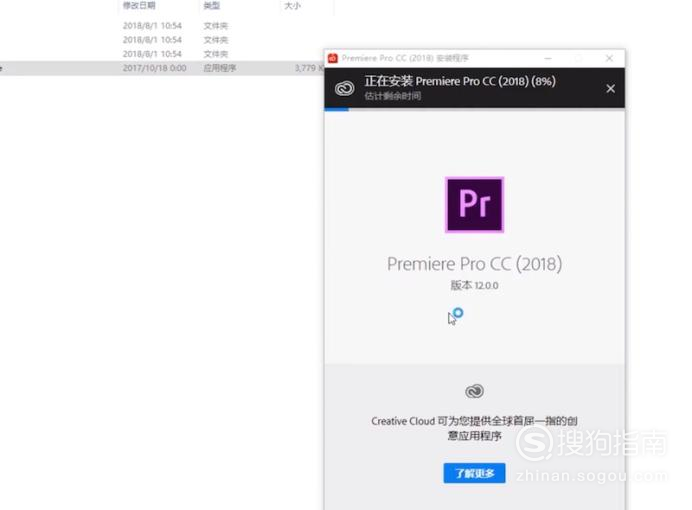Sort by 类型 column header in Explorer
Image resolution: width=692 pixels, height=510 pixels.
coord(212,6)
